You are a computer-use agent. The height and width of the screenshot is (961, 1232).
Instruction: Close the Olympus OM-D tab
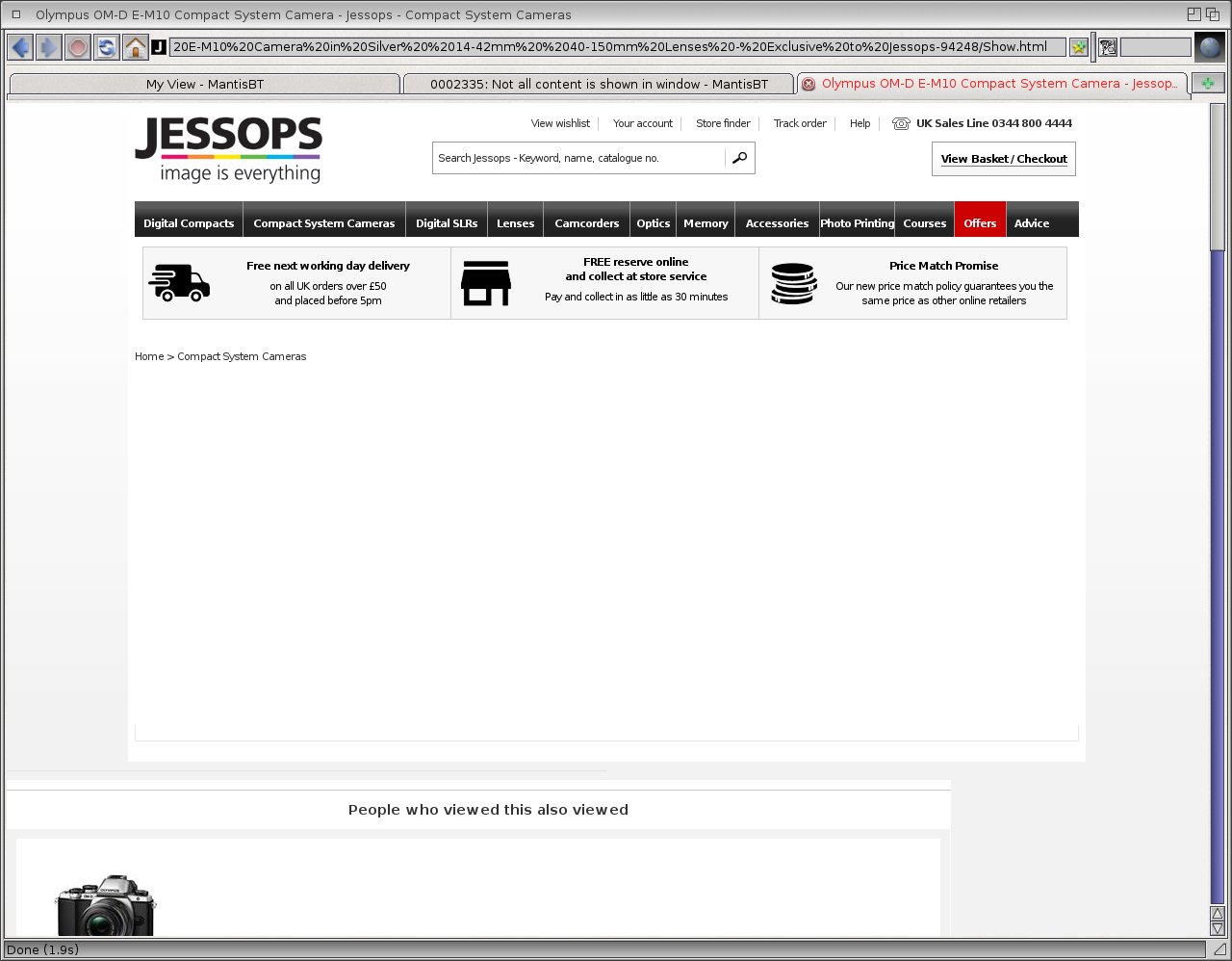click(808, 85)
